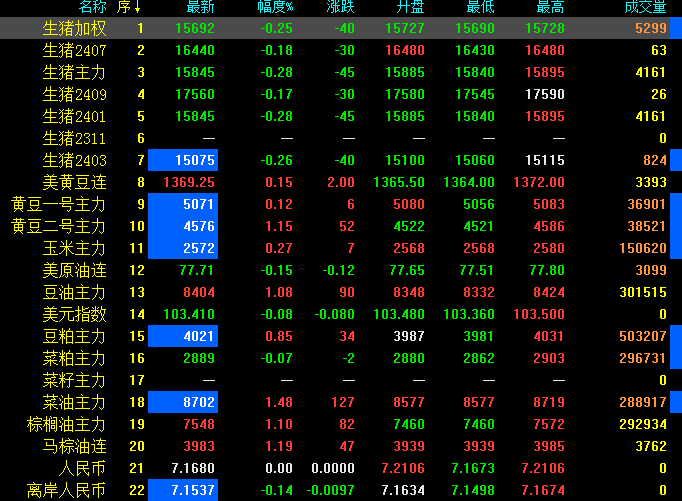Screen dimensions: 682x501
Task: Select the 美元指数 row
Action: tap(341, 314)
